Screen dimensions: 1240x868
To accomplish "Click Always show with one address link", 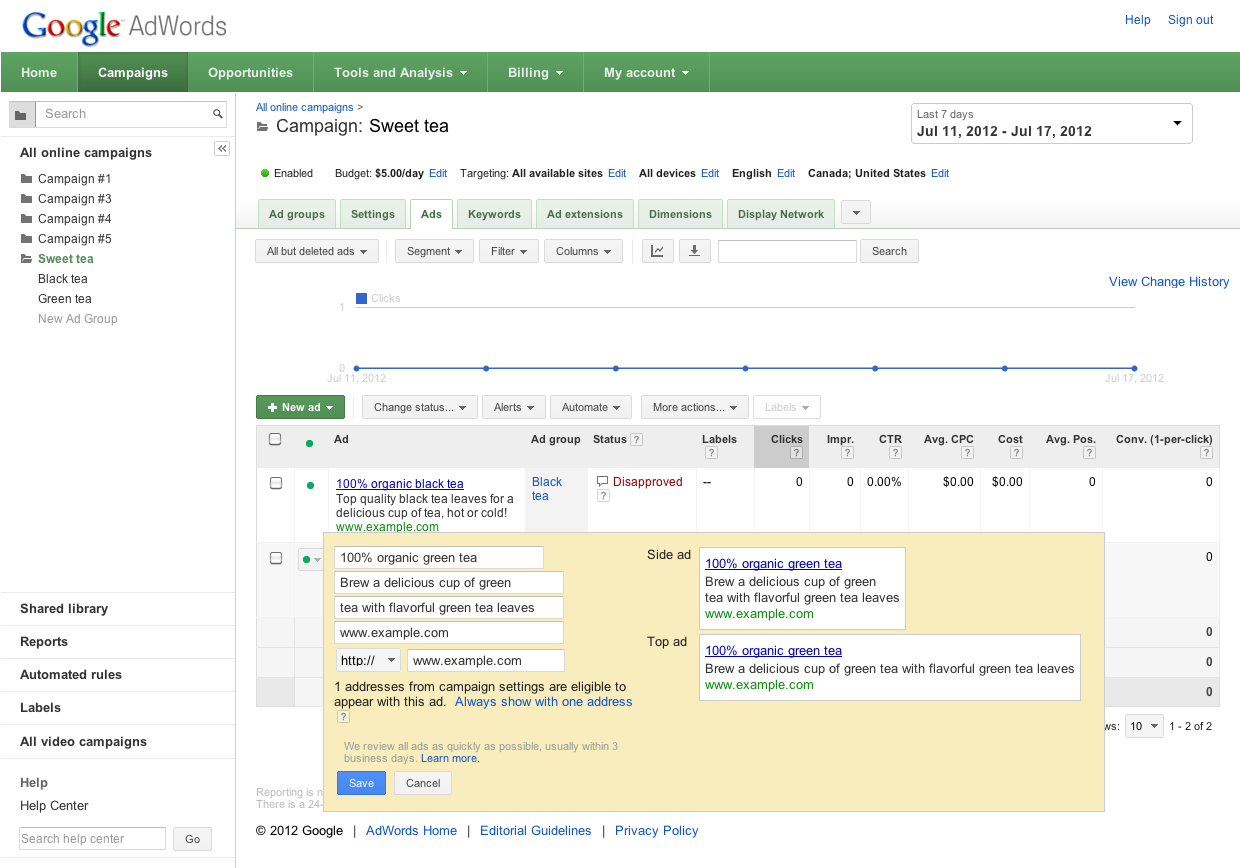I will point(544,702).
